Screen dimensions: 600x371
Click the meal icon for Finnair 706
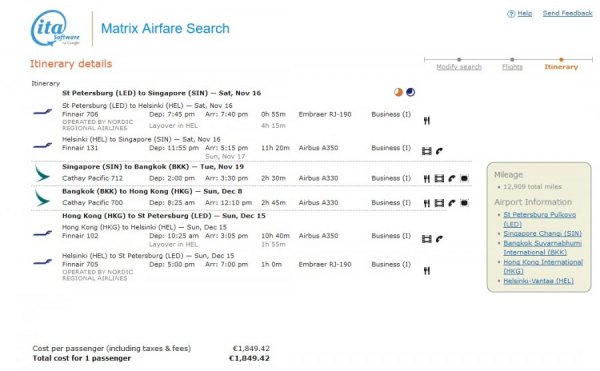(427, 121)
